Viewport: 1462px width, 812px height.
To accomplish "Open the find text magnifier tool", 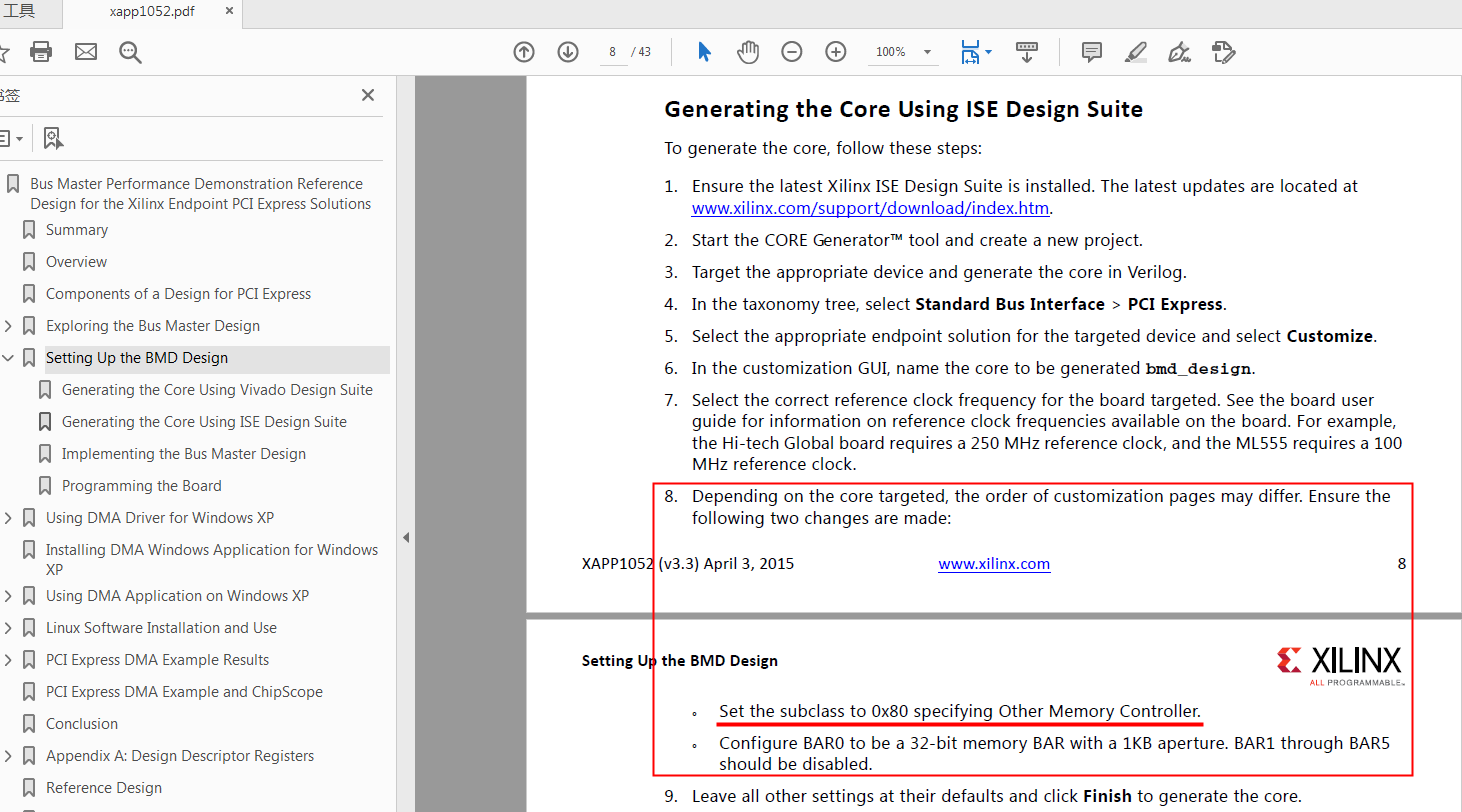I will [x=130, y=52].
